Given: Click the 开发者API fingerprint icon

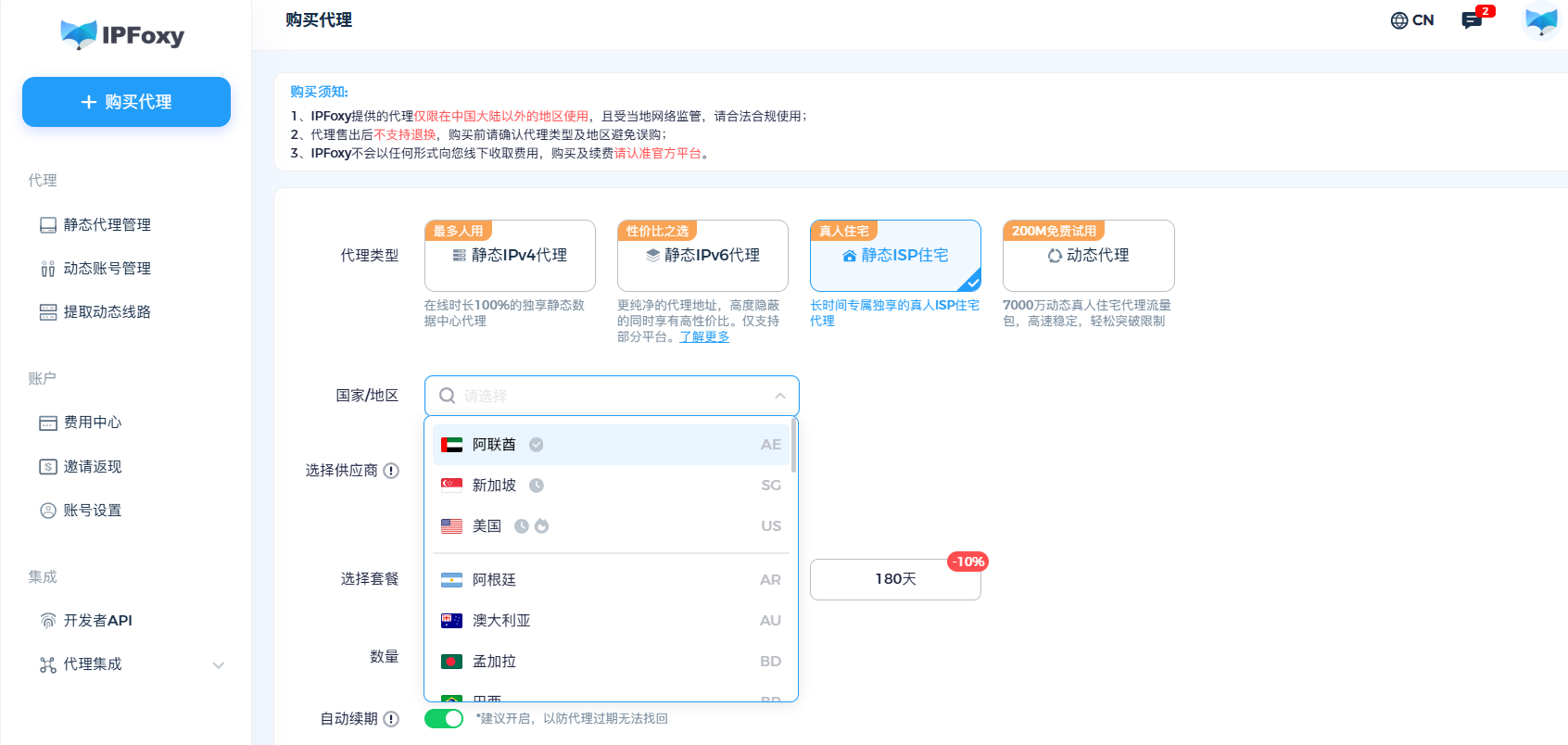Looking at the screenshot, I should (x=48, y=621).
